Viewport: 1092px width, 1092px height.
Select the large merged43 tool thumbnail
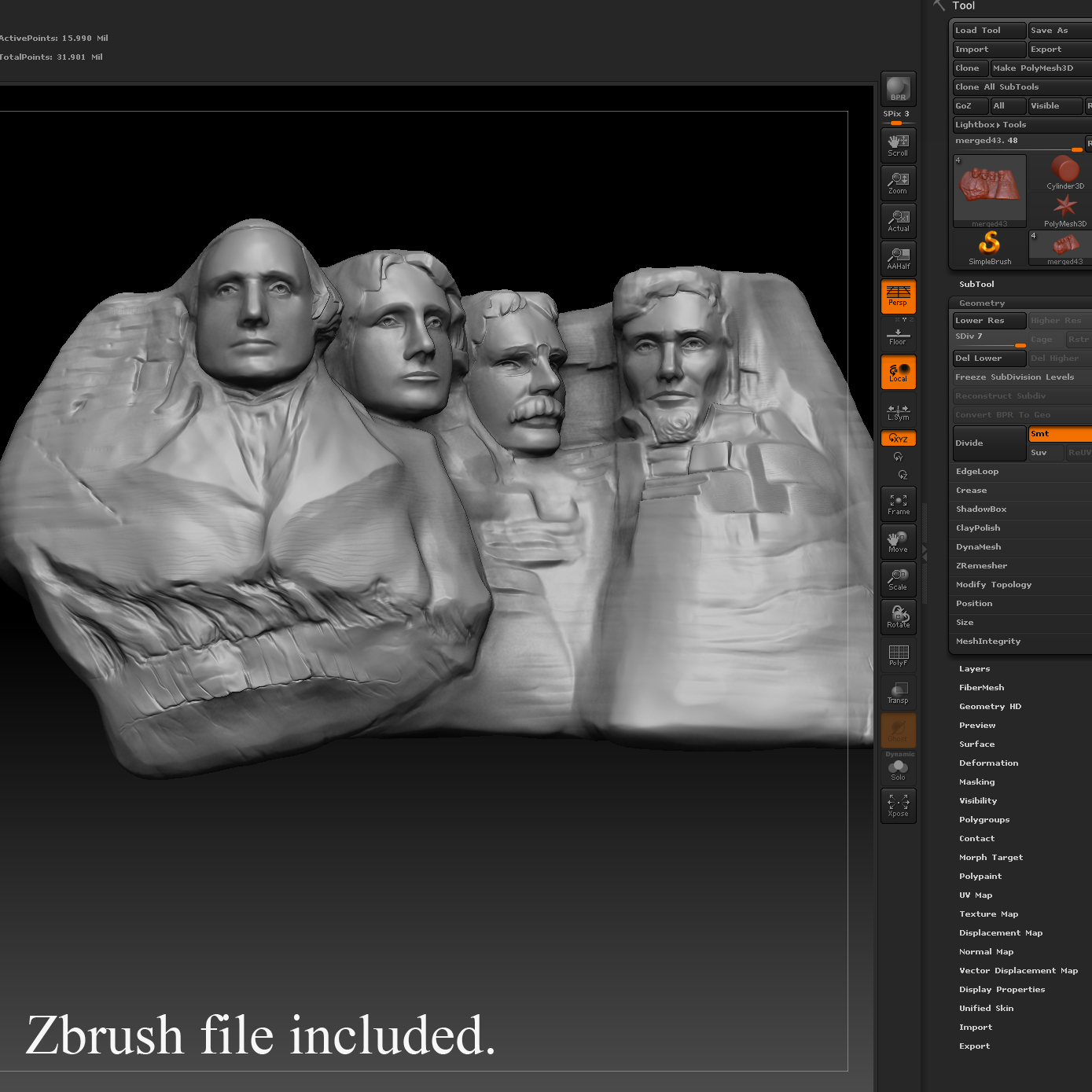coord(990,191)
